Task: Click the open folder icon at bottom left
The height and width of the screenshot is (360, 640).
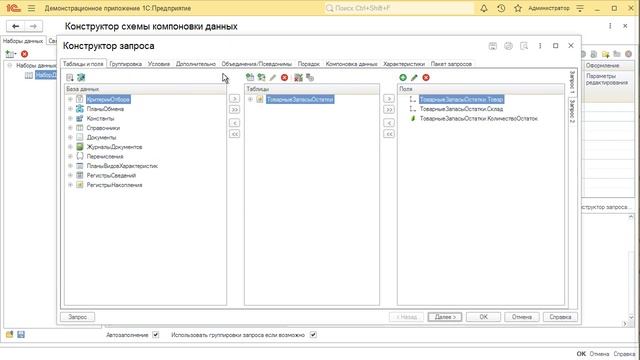Action: [x=9, y=335]
